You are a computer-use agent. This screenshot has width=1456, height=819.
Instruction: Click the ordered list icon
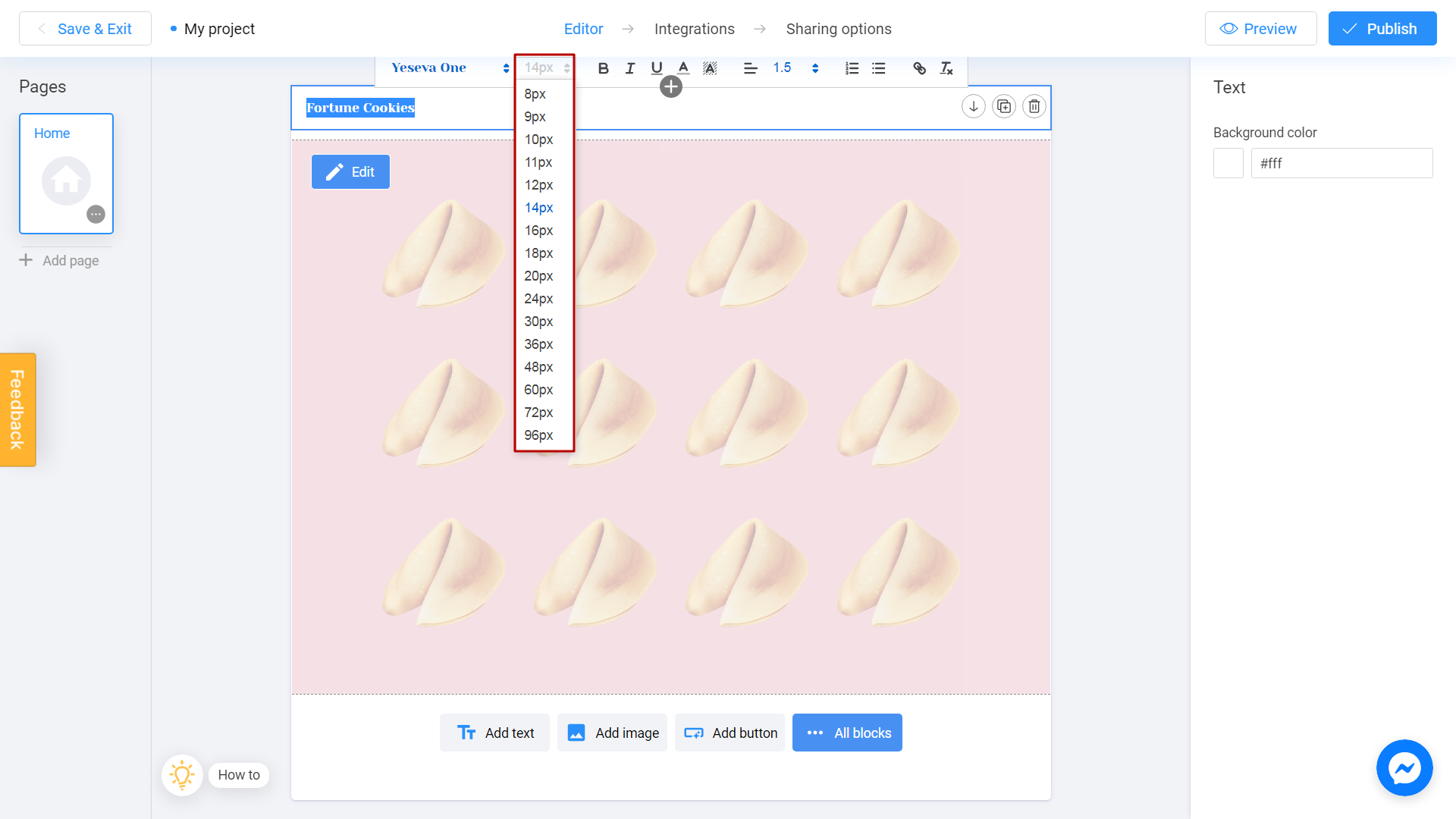pos(852,68)
